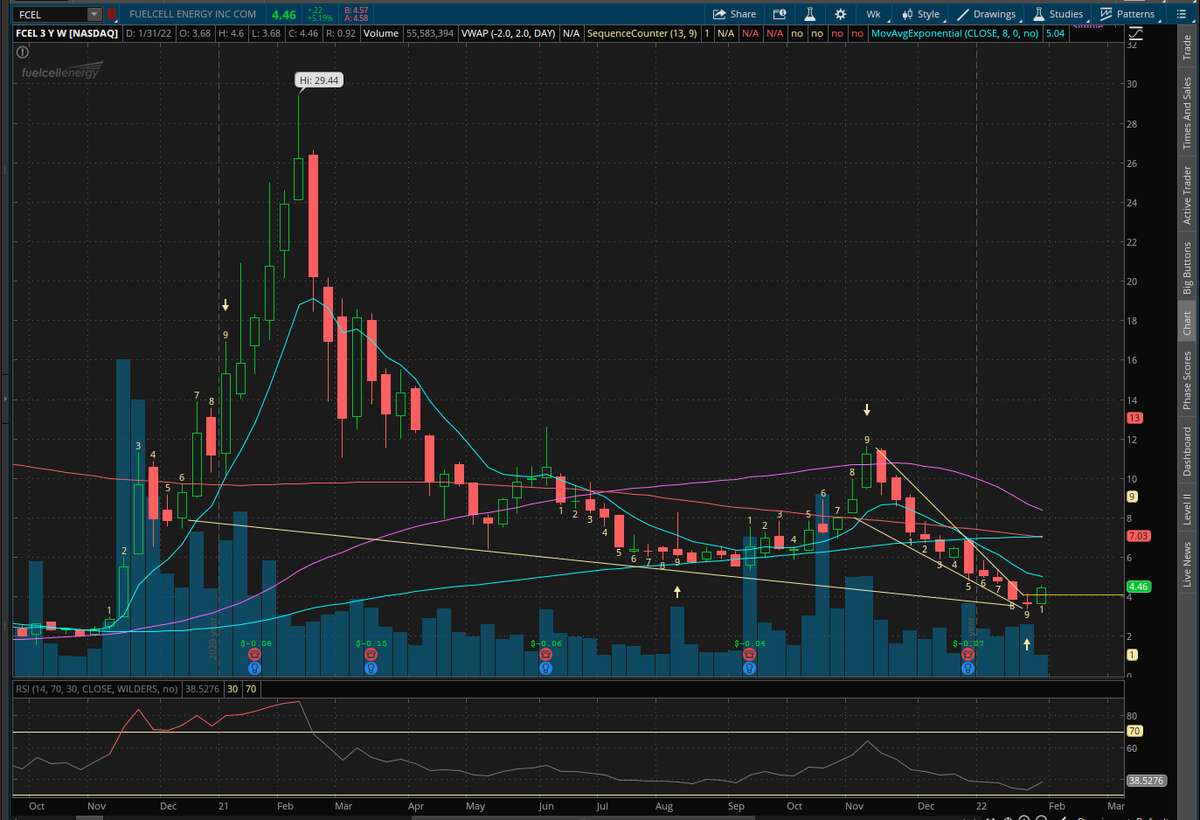Click blue lightbulb icon below $-0.08 earnings
1200x820 pixels.
point(255,667)
